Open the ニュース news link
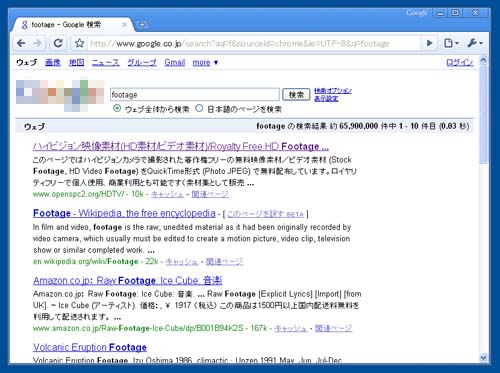The height and width of the screenshot is (373, 500). point(106,63)
